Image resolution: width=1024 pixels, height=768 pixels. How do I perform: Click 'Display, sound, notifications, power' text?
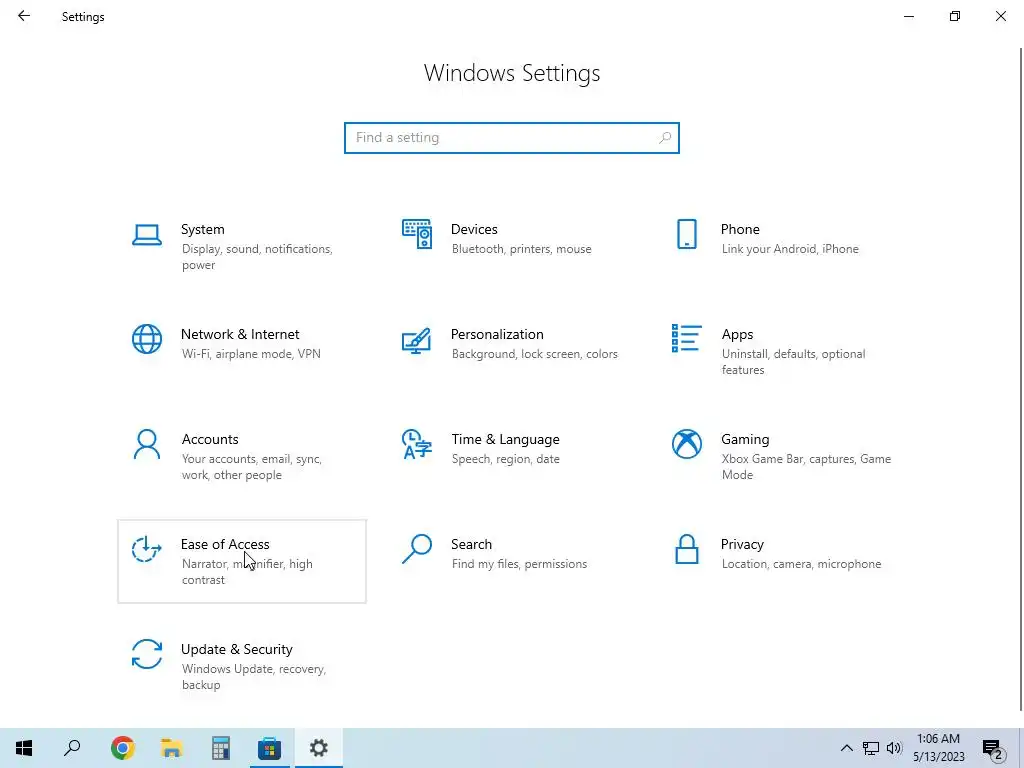coord(257,257)
